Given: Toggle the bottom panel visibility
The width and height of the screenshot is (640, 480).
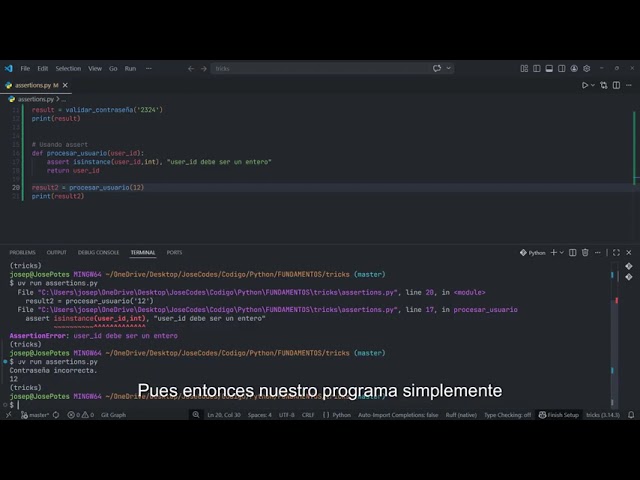Looking at the screenshot, I should [549, 68].
